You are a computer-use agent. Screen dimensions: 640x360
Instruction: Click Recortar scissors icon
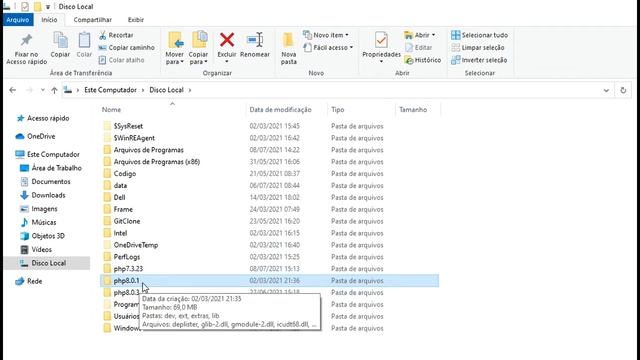click(x=102, y=36)
